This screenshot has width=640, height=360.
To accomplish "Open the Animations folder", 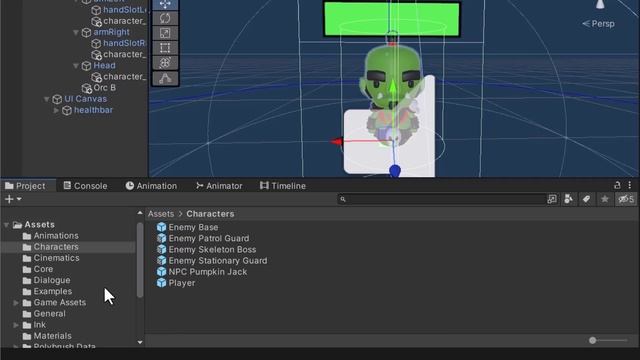I will (x=56, y=236).
